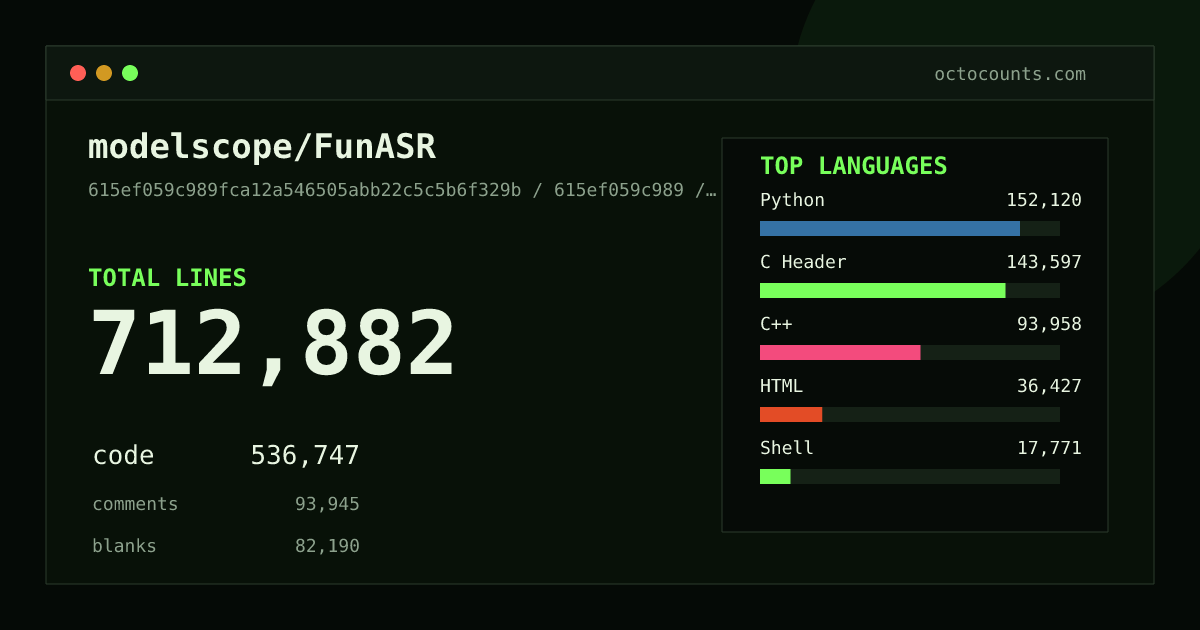Select the HTML count 36,427
This screenshot has width=1200, height=630.
(1049, 386)
